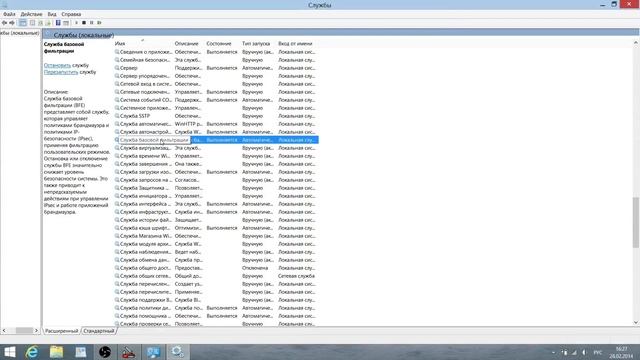Click the gear icon of Служба виртуализации row
The image size is (640, 360).
tap(117, 148)
